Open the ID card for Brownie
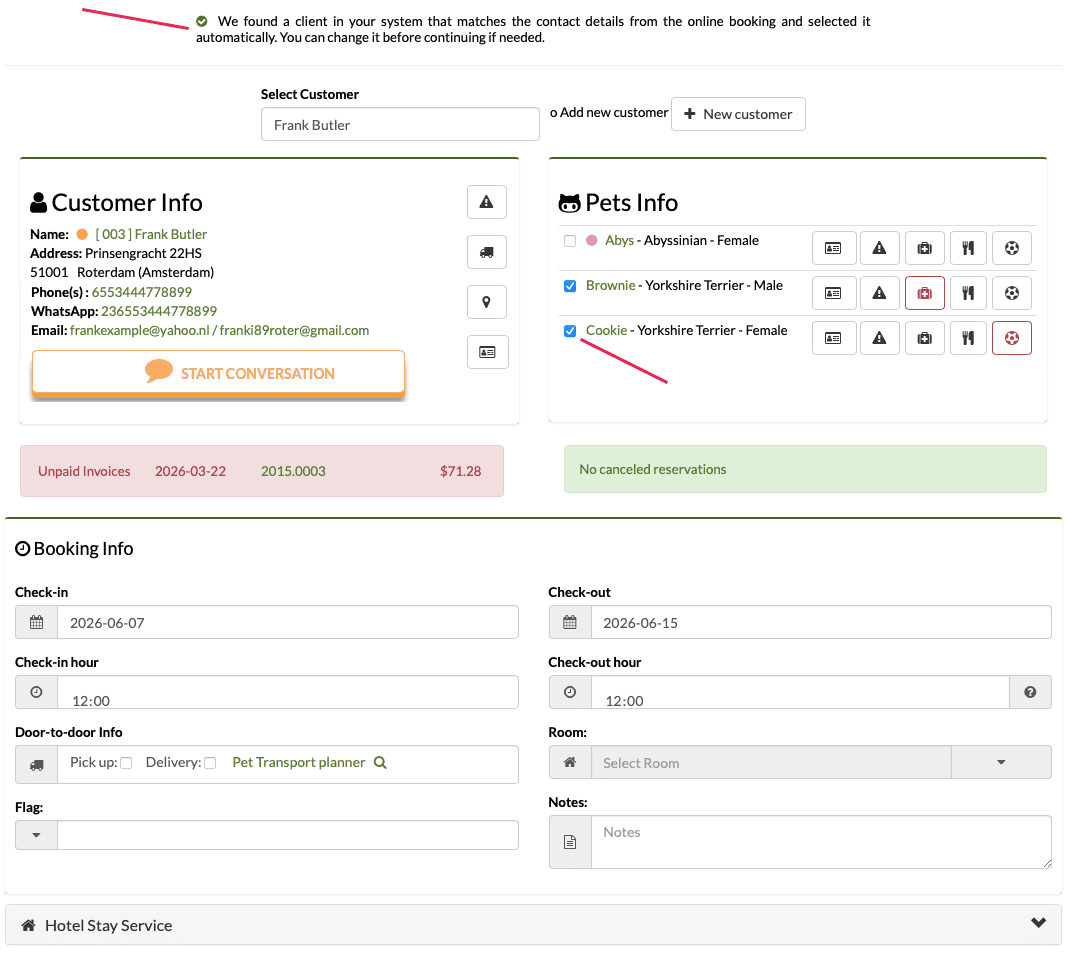The image size is (1067, 954). click(x=834, y=293)
